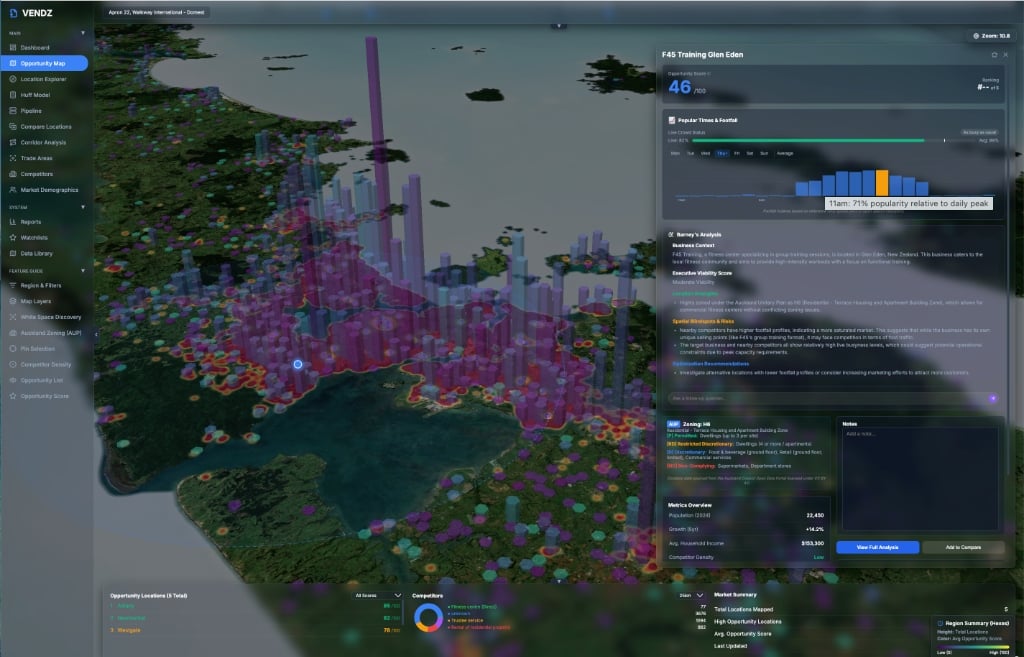Image resolution: width=1024 pixels, height=657 pixels.
Task: Collapse the MAIN sidebar section
Action: coord(83,33)
